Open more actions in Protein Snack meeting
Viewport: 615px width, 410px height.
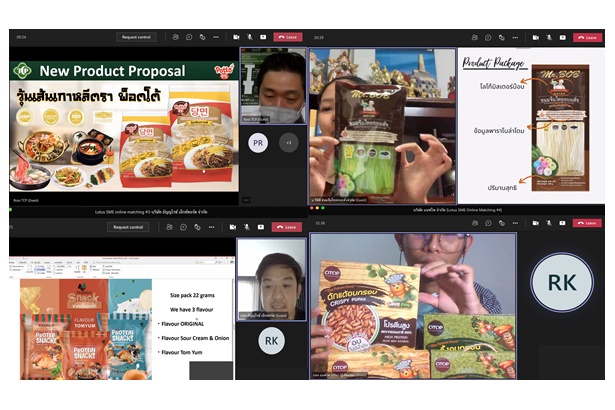click(211, 227)
